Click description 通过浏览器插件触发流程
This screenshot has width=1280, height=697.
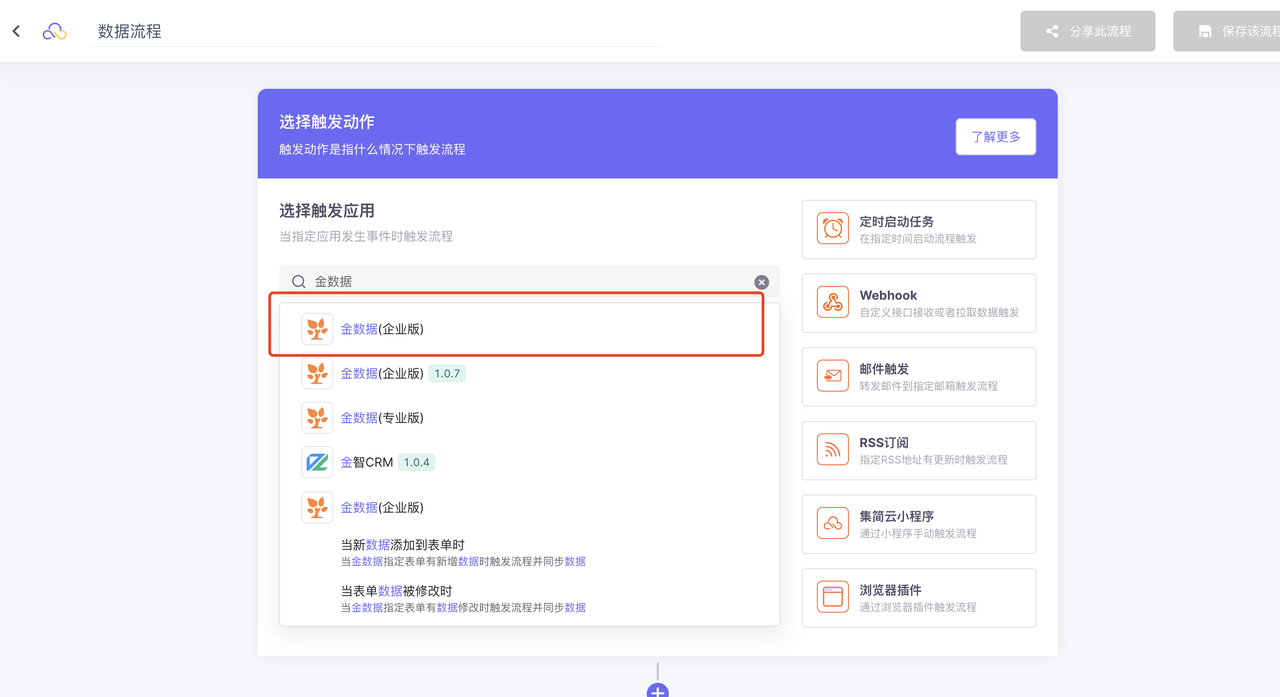point(918,607)
